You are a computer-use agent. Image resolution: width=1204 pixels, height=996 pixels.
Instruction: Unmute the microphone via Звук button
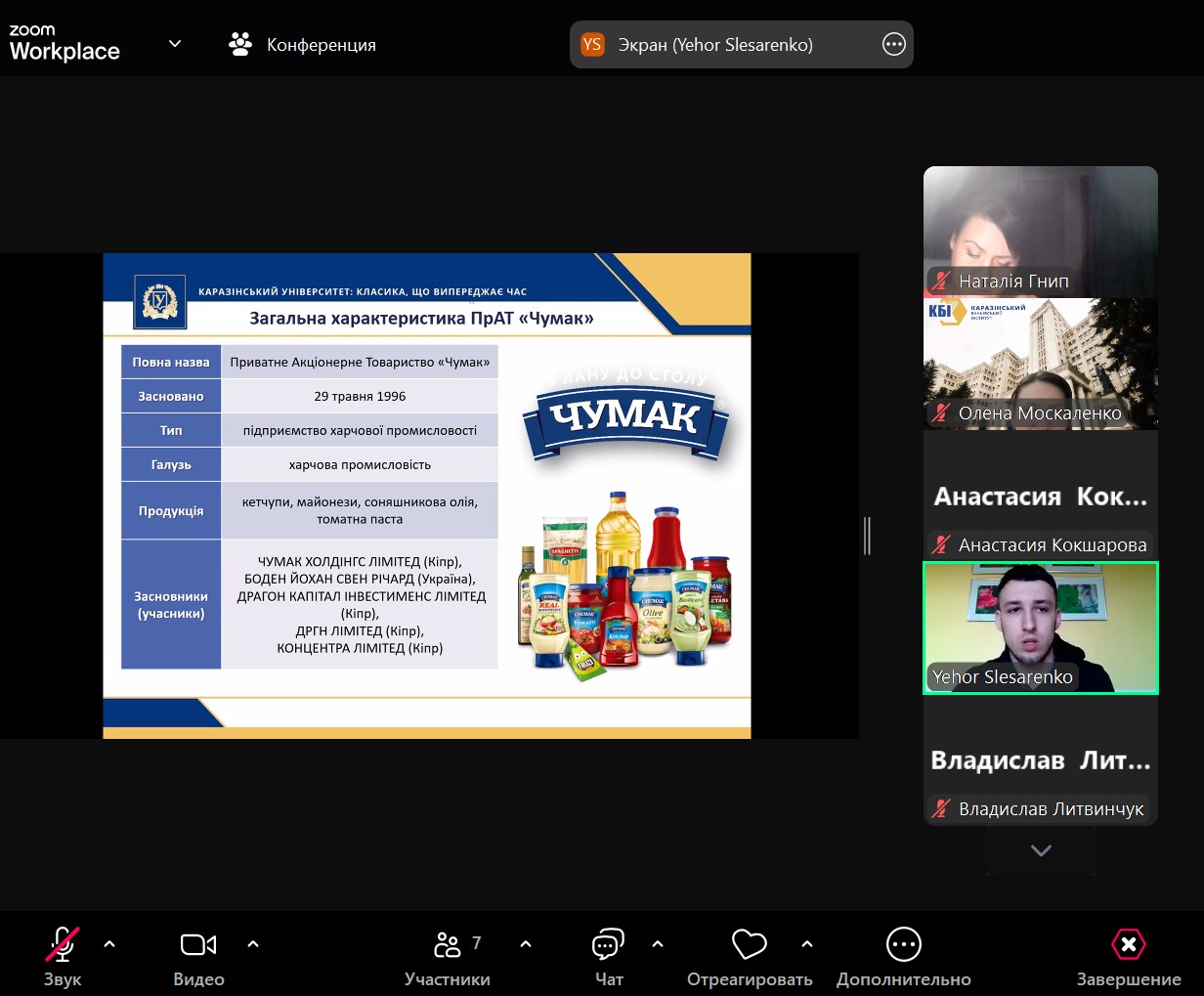[x=63, y=956]
